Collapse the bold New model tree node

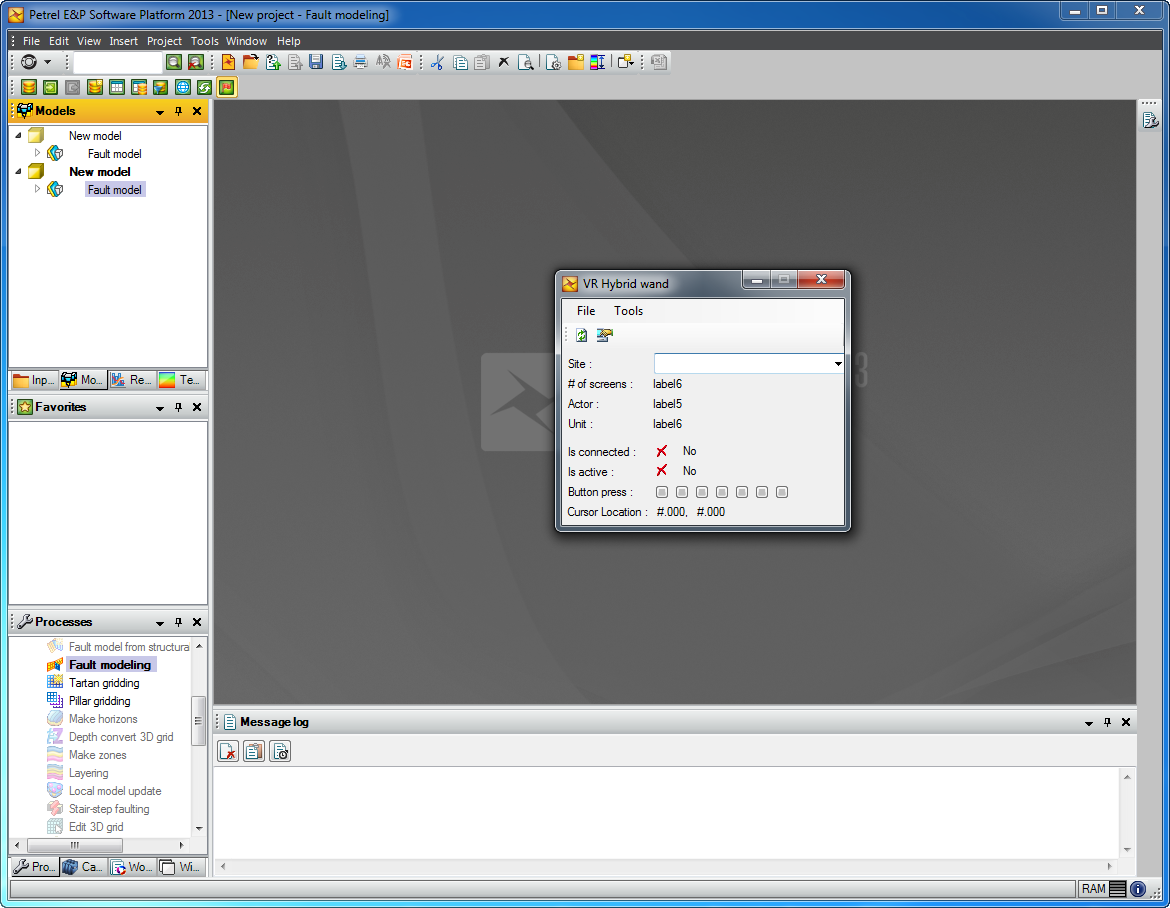tap(19, 172)
